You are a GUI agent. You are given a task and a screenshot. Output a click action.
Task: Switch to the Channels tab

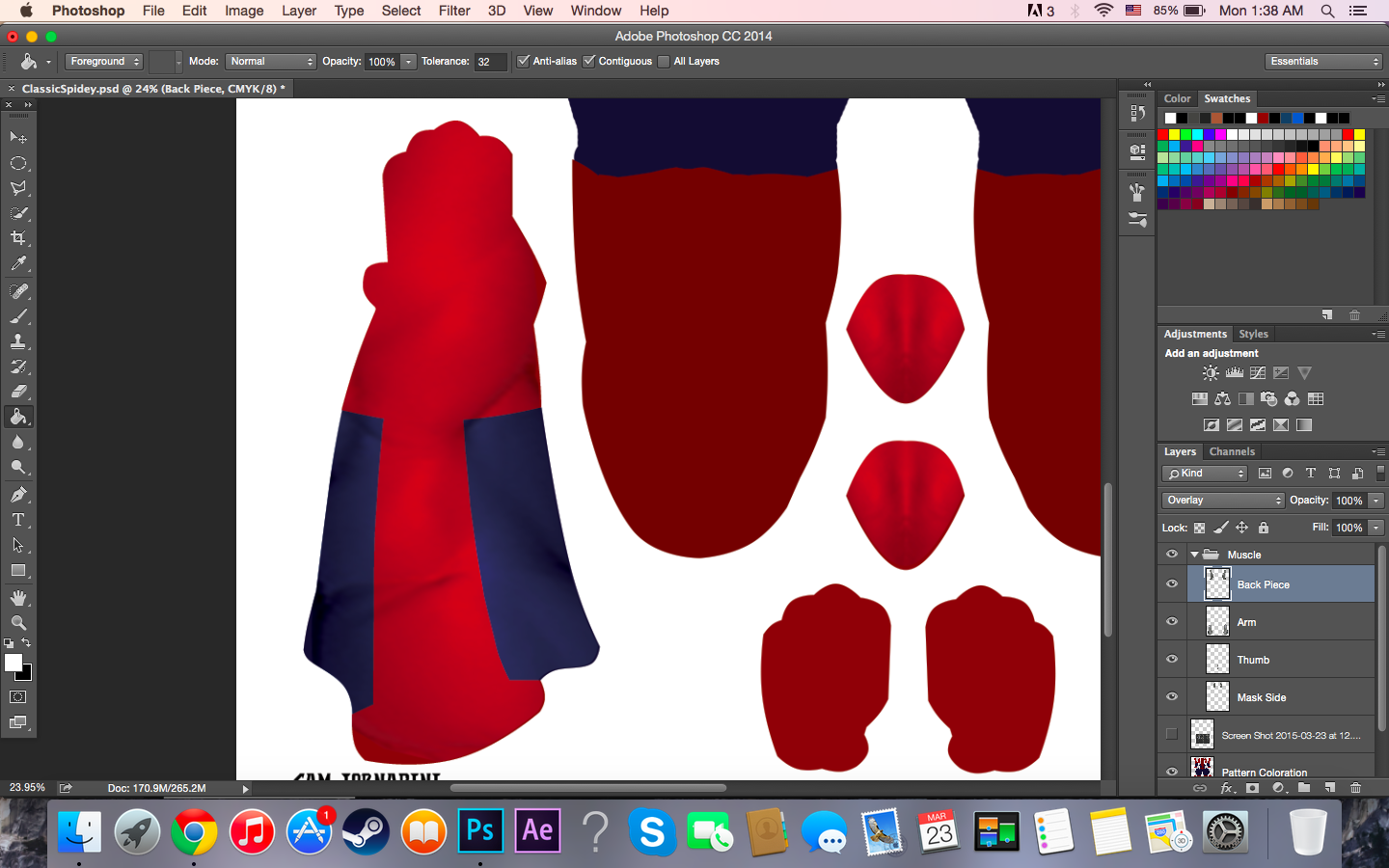pos(1232,451)
